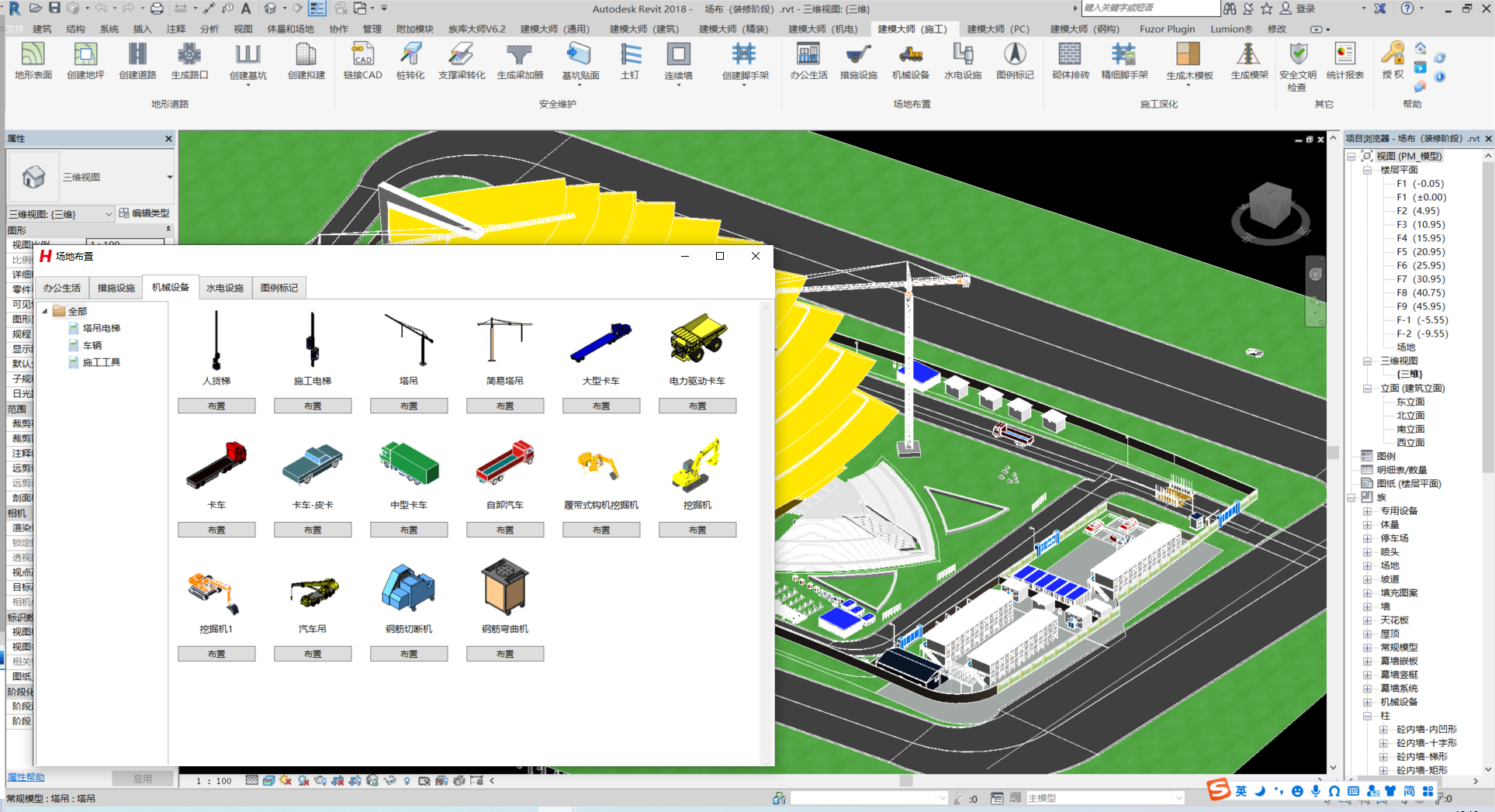Viewport: 1495px width, 812px height.
Task: Open the 三维视图 type selector dropdown
Action: point(169,177)
